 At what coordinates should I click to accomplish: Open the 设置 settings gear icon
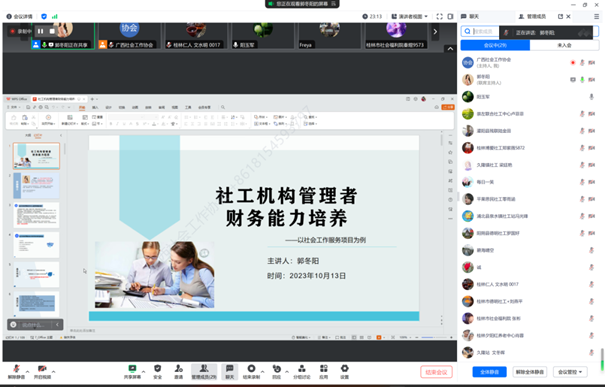pyautogui.click(x=345, y=372)
